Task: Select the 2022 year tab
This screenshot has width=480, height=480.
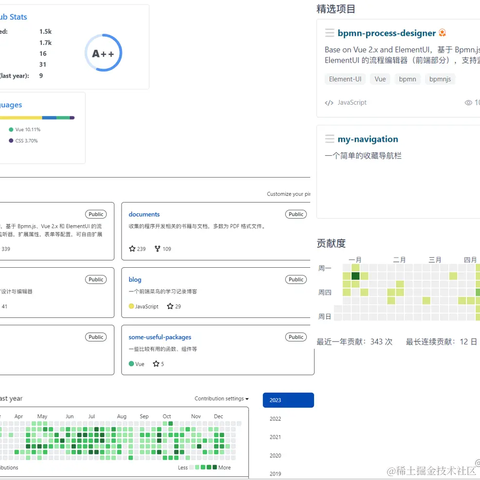Action: pyautogui.click(x=275, y=419)
